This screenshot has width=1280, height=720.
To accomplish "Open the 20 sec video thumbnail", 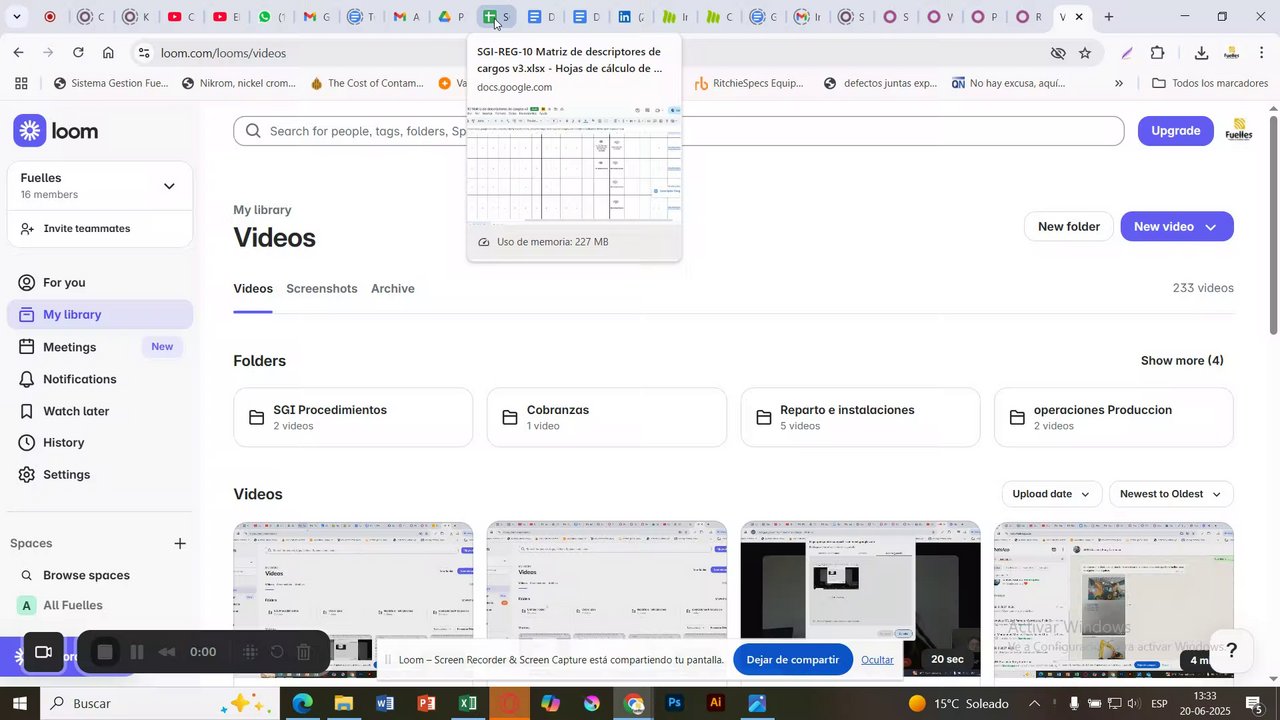I will (x=860, y=600).
